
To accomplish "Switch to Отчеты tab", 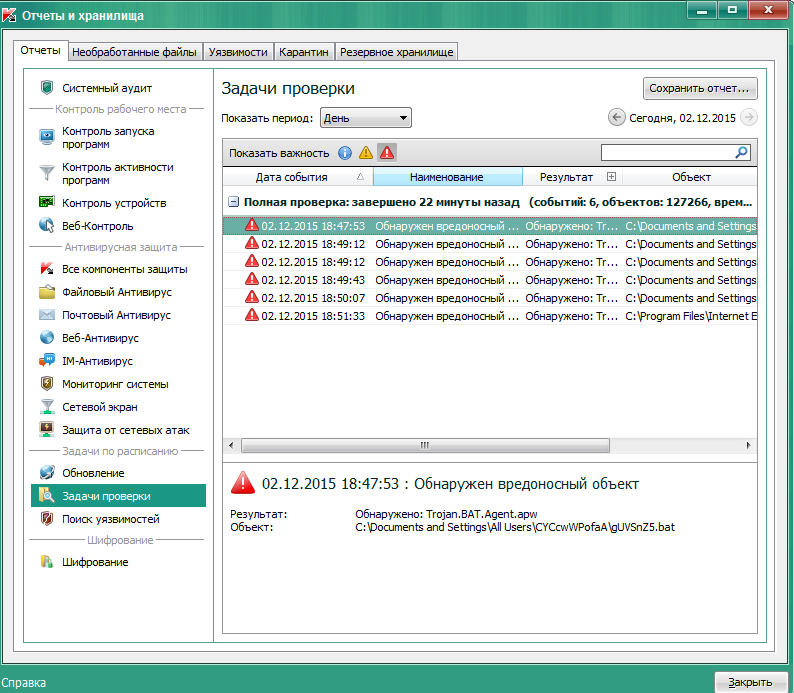I will tap(41, 50).
